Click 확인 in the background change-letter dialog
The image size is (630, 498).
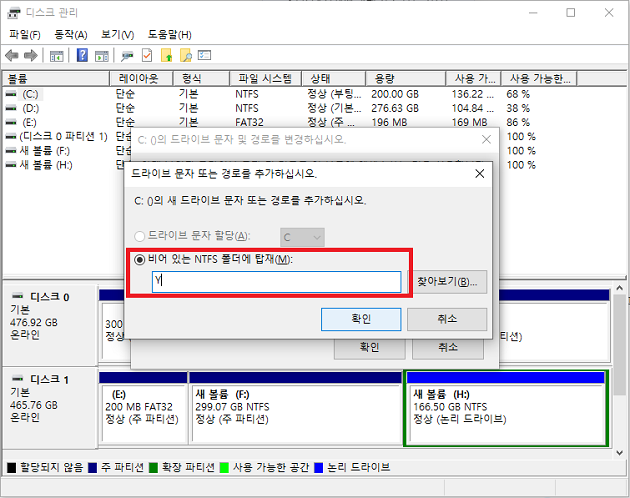coord(369,348)
